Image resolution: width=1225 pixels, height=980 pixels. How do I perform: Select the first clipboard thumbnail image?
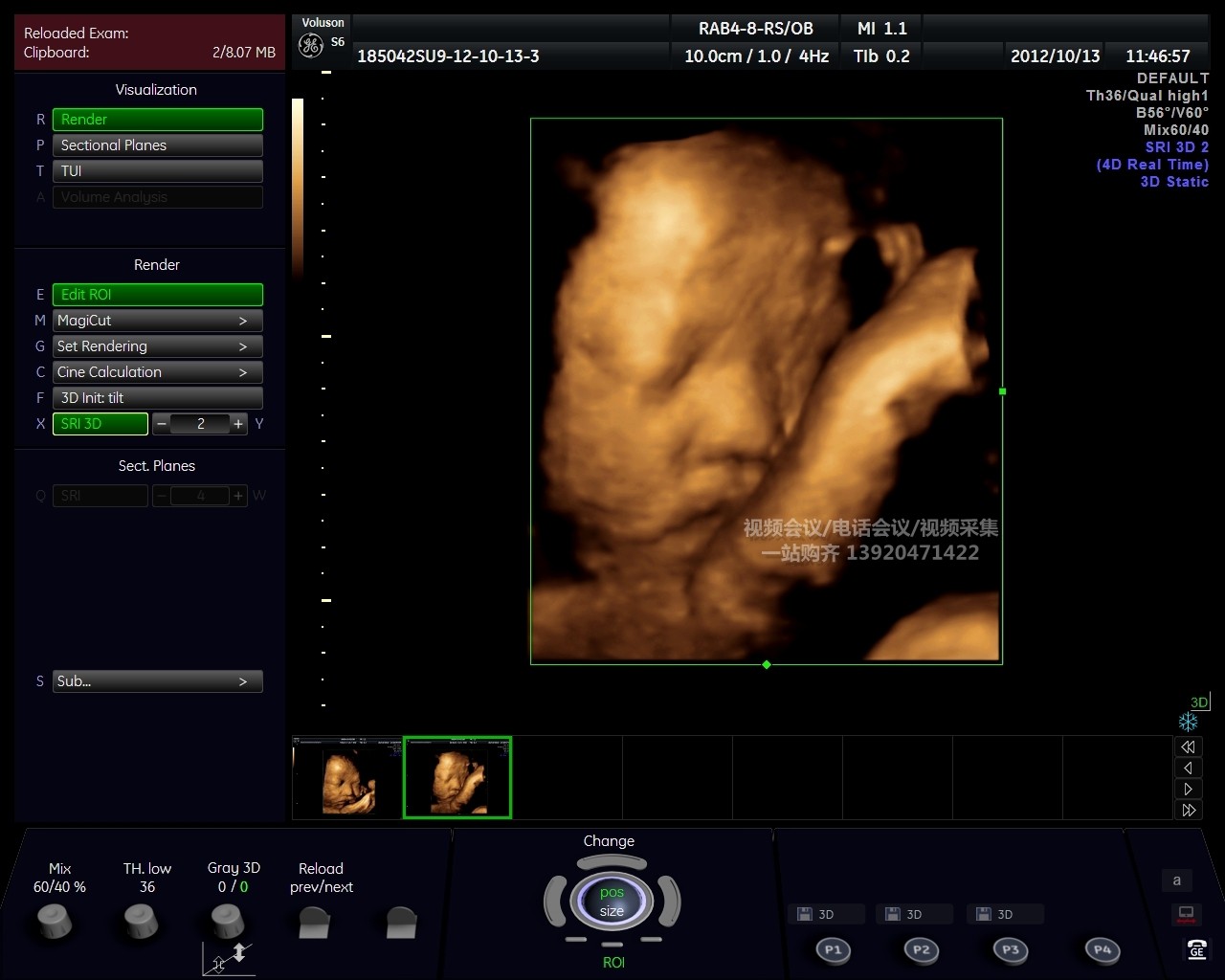(347, 777)
